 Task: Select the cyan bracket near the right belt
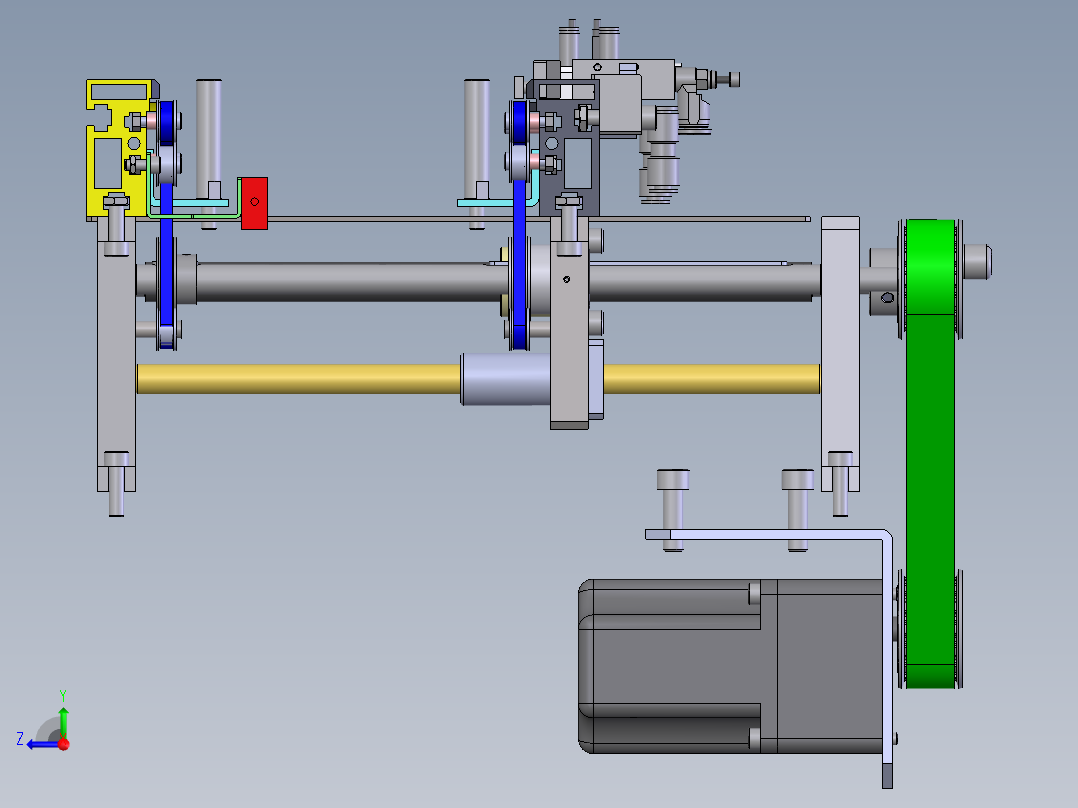pos(498,195)
